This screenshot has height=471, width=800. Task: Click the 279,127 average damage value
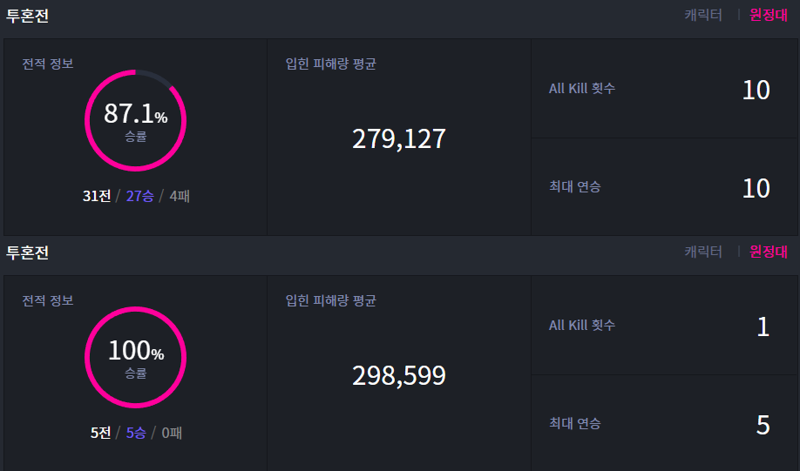click(399, 139)
